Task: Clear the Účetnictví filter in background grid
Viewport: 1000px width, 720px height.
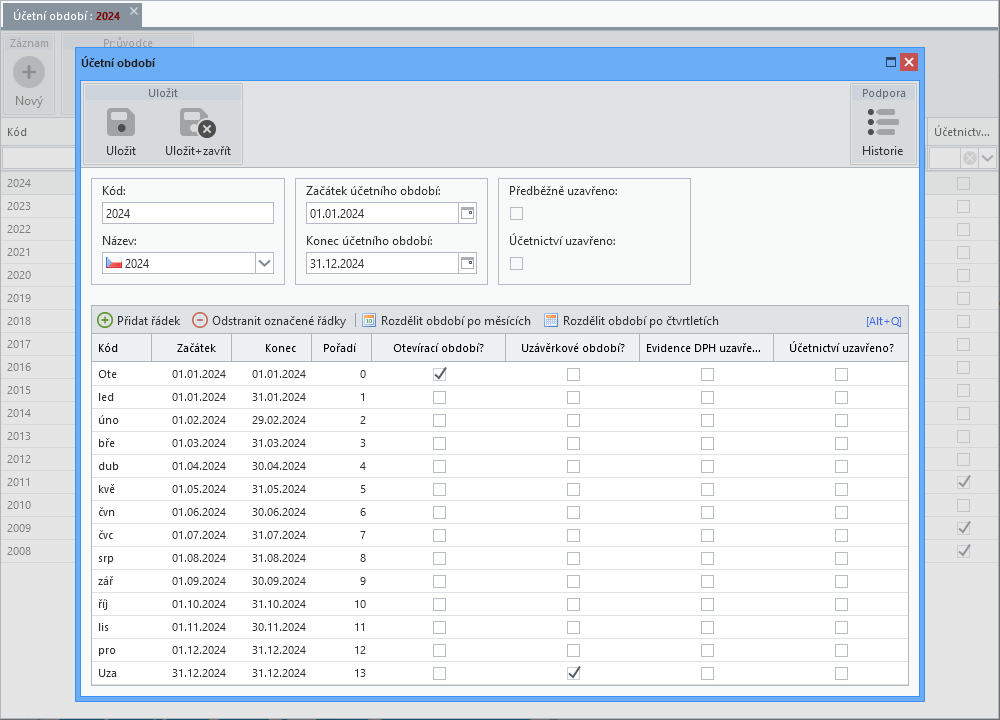Action: (969, 158)
